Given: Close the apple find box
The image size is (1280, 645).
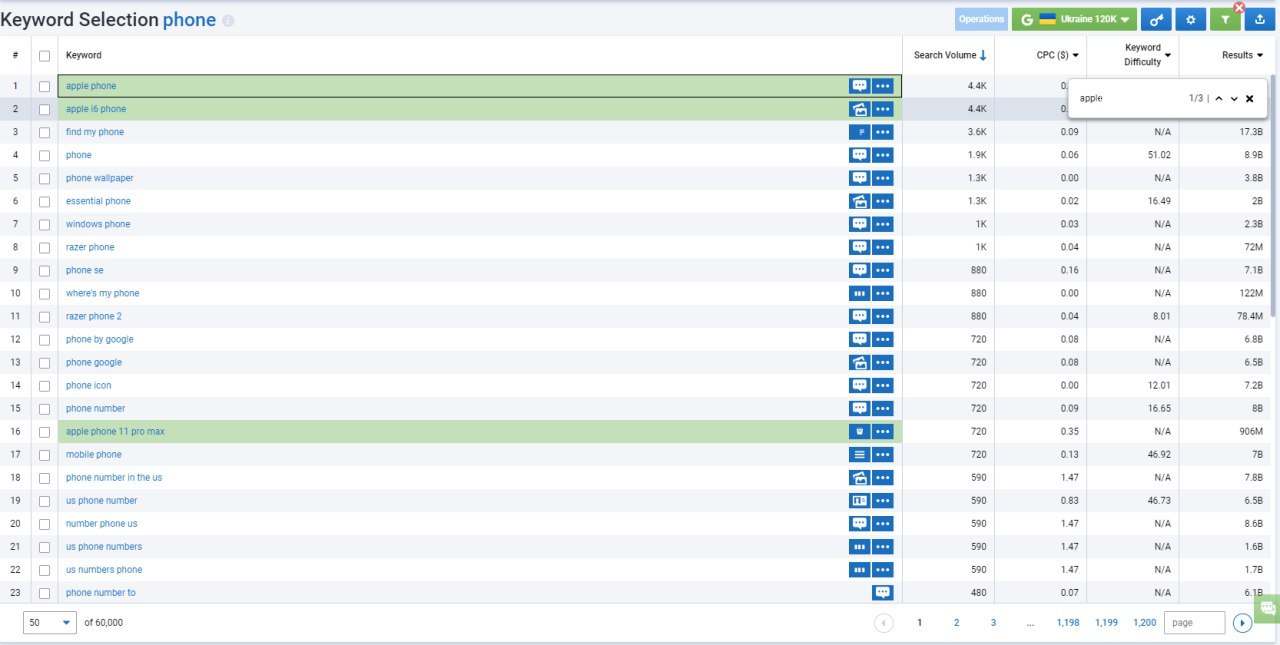Looking at the screenshot, I should click(1250, 98).
